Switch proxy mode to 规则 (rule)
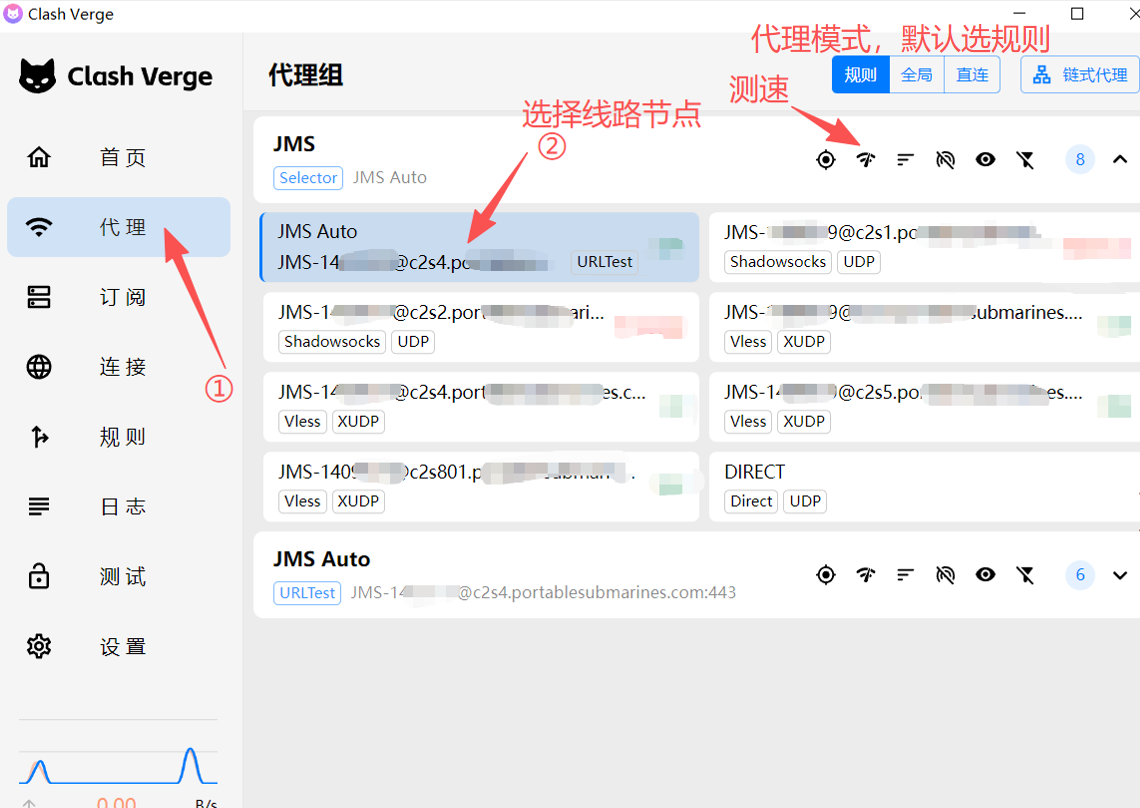 pyautogui.click(x=861, y=75)
